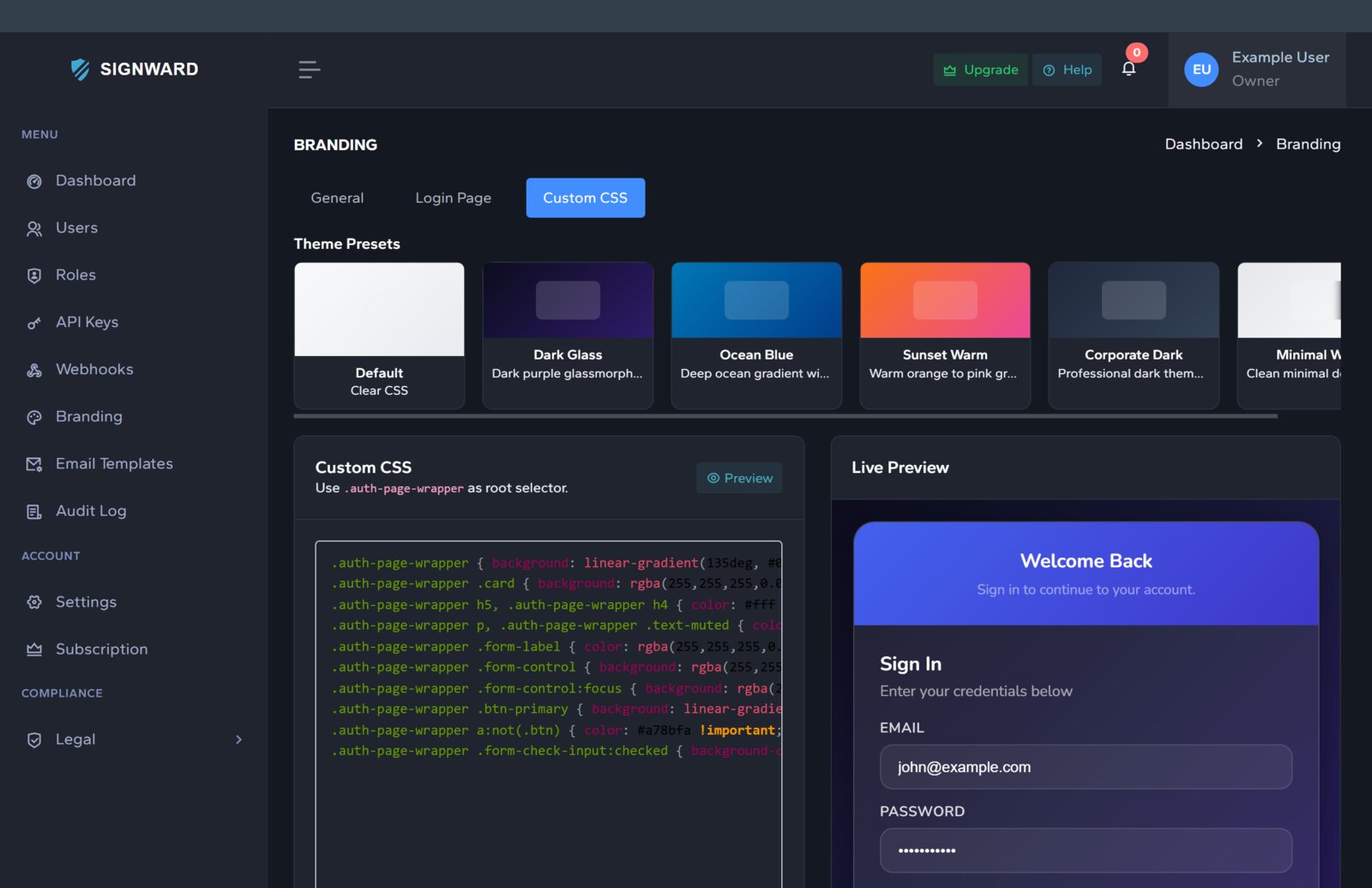Click the SIGNWARD brand name
The image size is (1372, 888).
pyautogui.click(x=149, y=69)
